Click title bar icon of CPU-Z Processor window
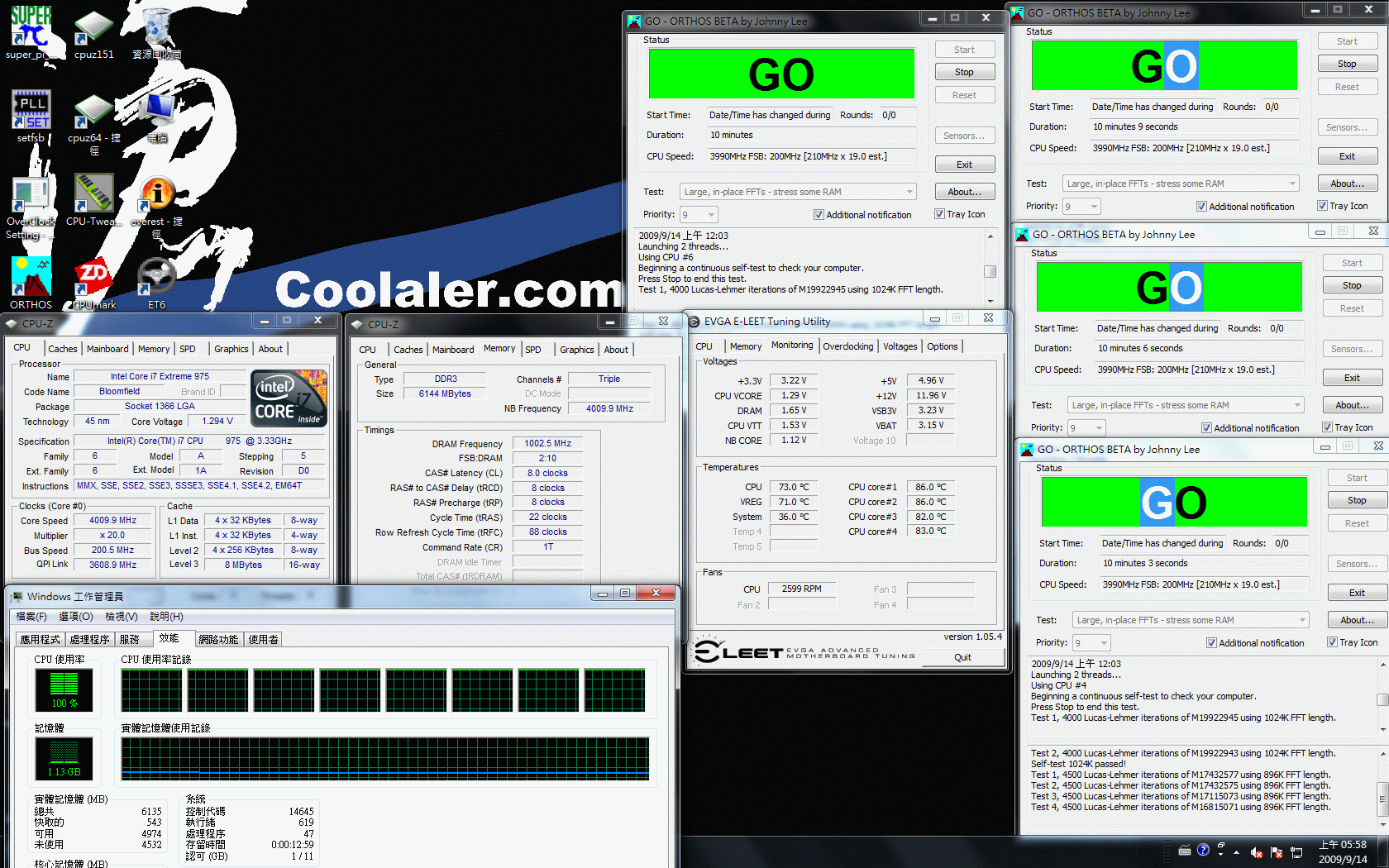Image resolution: width=1389 pixels, height=868 pixels. coord(13,324)
